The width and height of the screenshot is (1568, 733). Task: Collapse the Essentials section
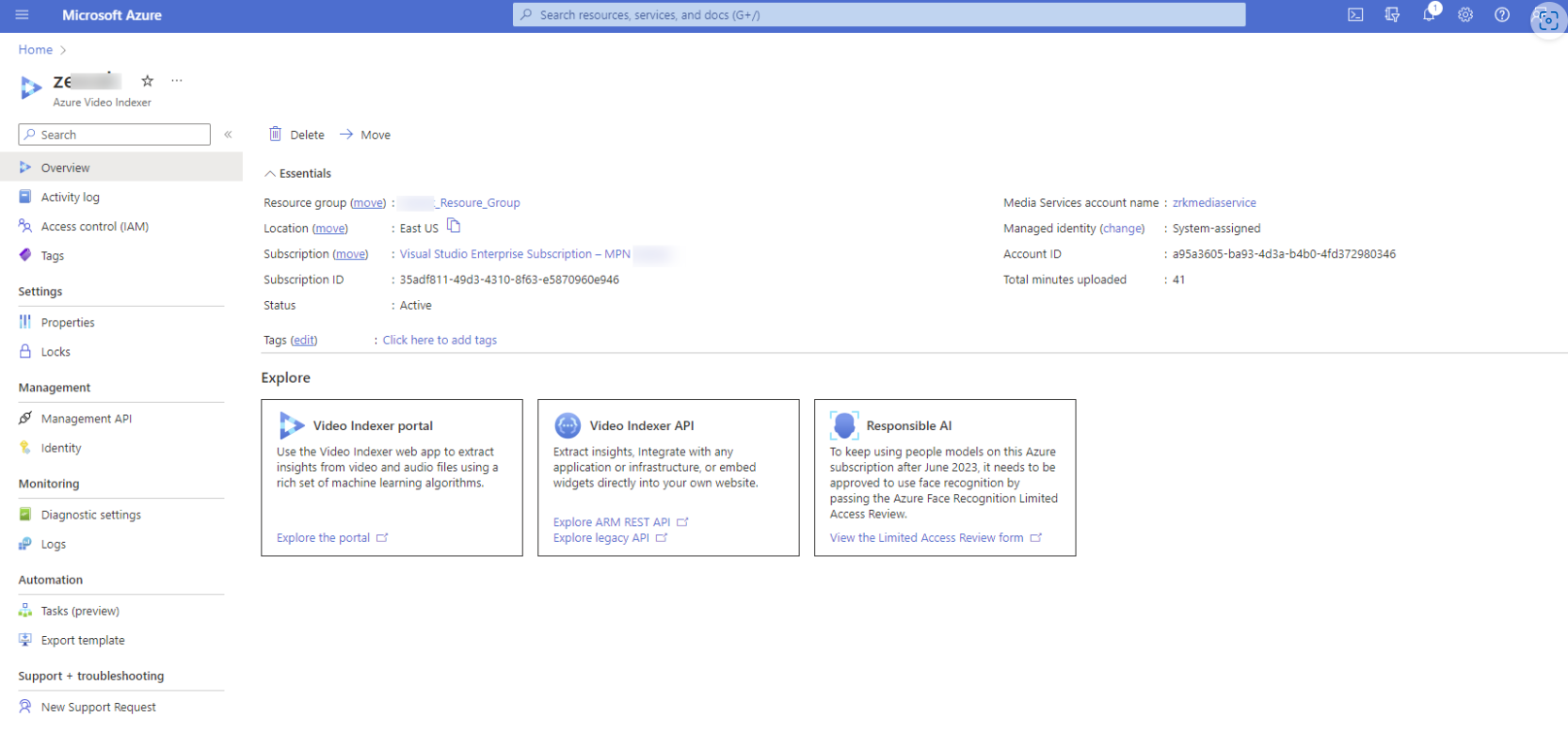pyautogui.click(x=270, y=174)
